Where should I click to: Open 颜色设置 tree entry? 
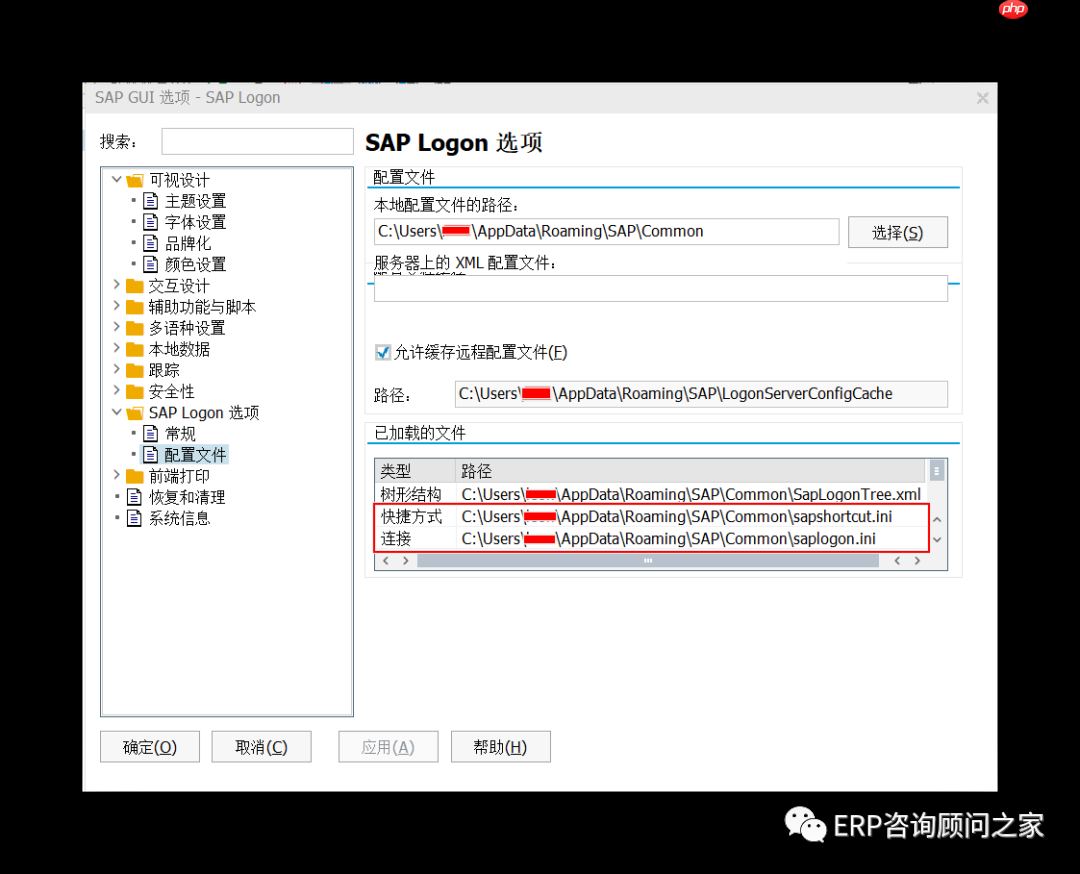(195, 264)
